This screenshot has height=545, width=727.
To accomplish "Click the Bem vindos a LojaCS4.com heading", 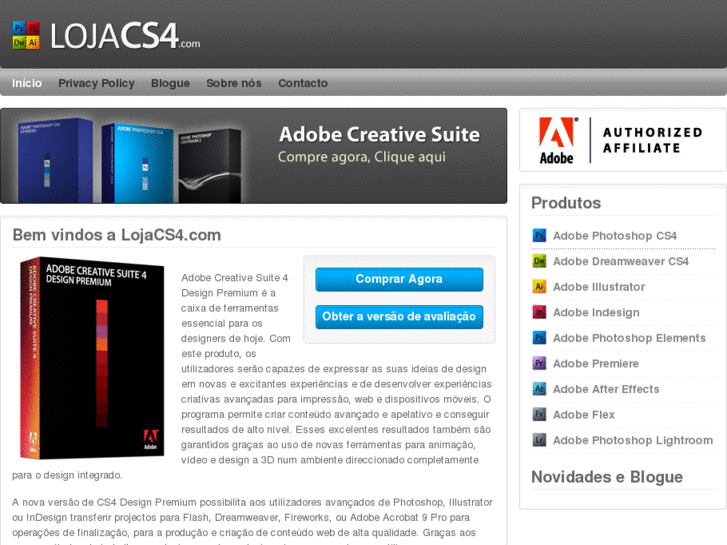I will [117, 235].
